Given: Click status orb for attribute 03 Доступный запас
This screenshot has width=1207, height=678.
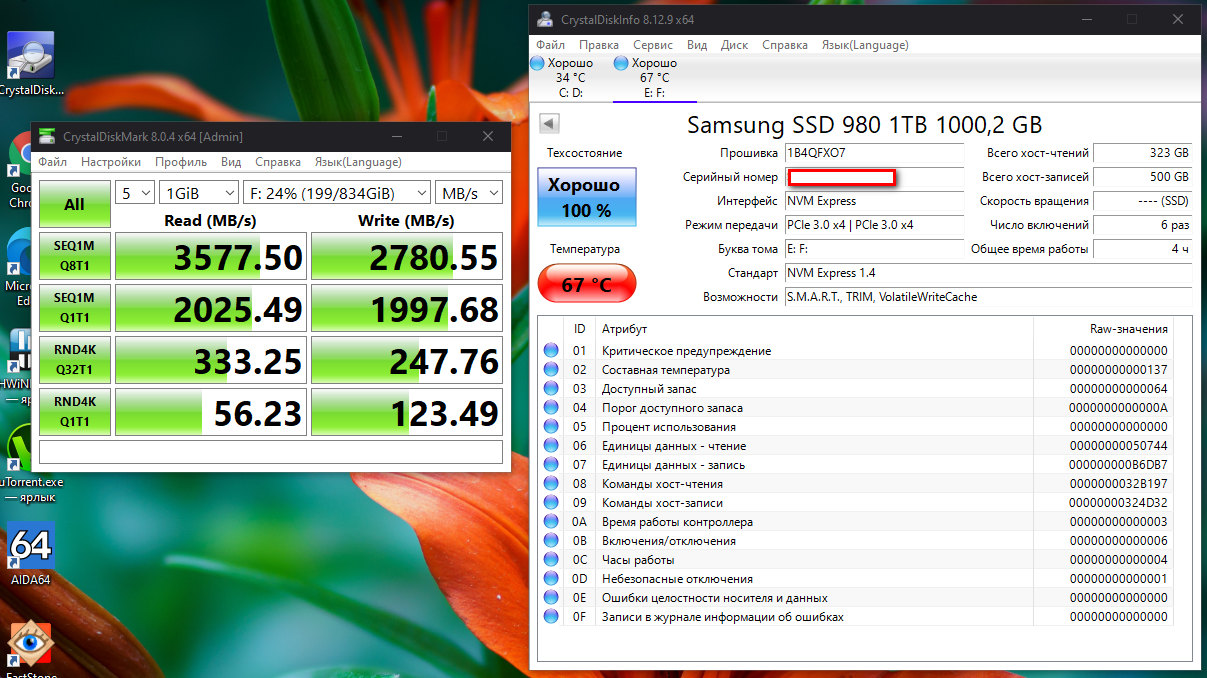Looking at the screenshot, I should pyautogui.click(x=551, y=389).
